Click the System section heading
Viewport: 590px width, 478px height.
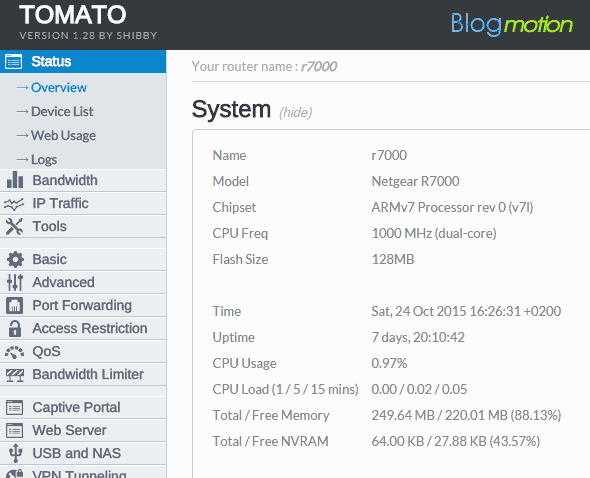[x=231, y=109]
